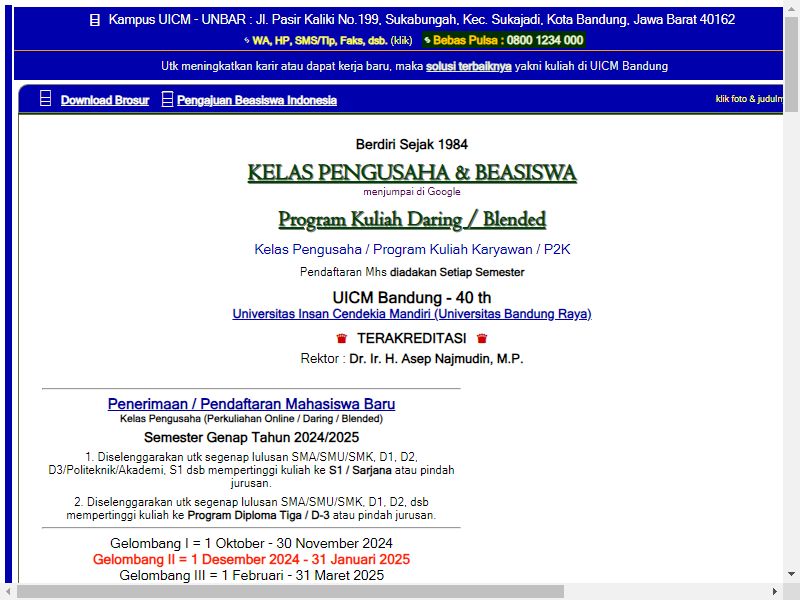Click the left red crown icon by TERAKREDITASI
This screenshot has height=600, width=800.
click(342, 338)
